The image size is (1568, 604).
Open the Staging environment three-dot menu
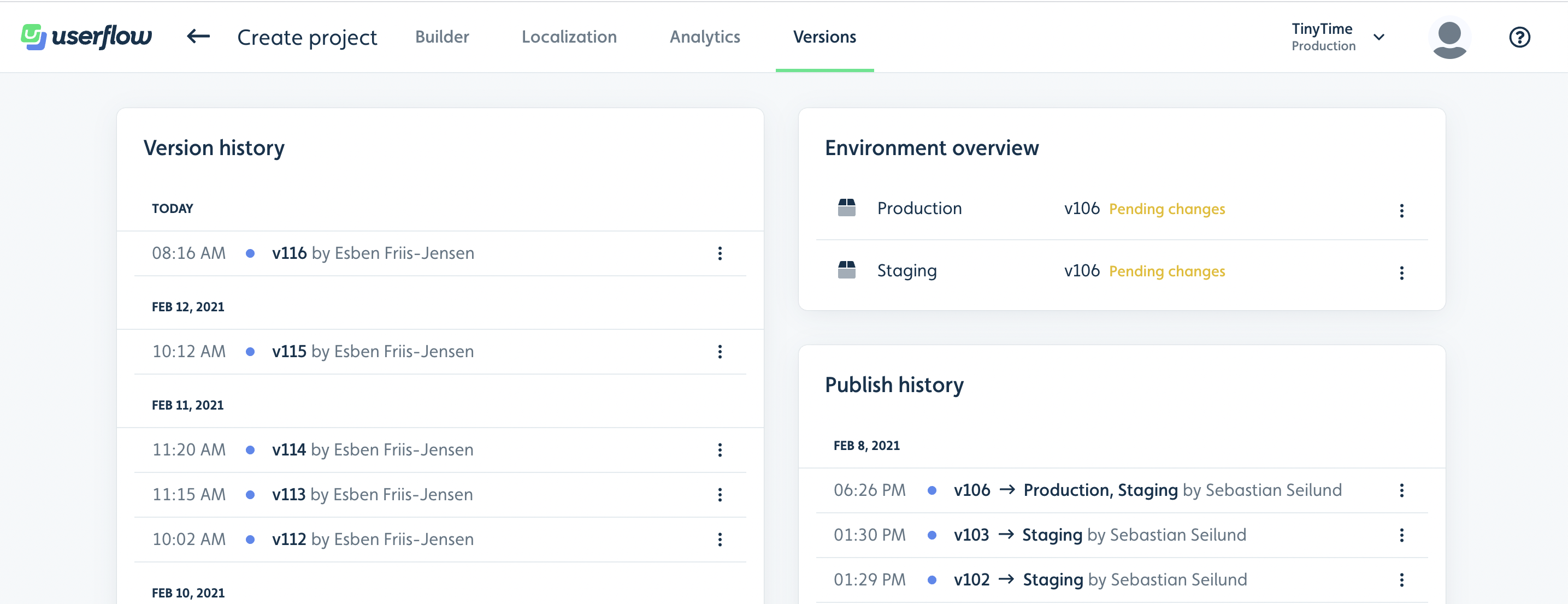point(1401,273)
